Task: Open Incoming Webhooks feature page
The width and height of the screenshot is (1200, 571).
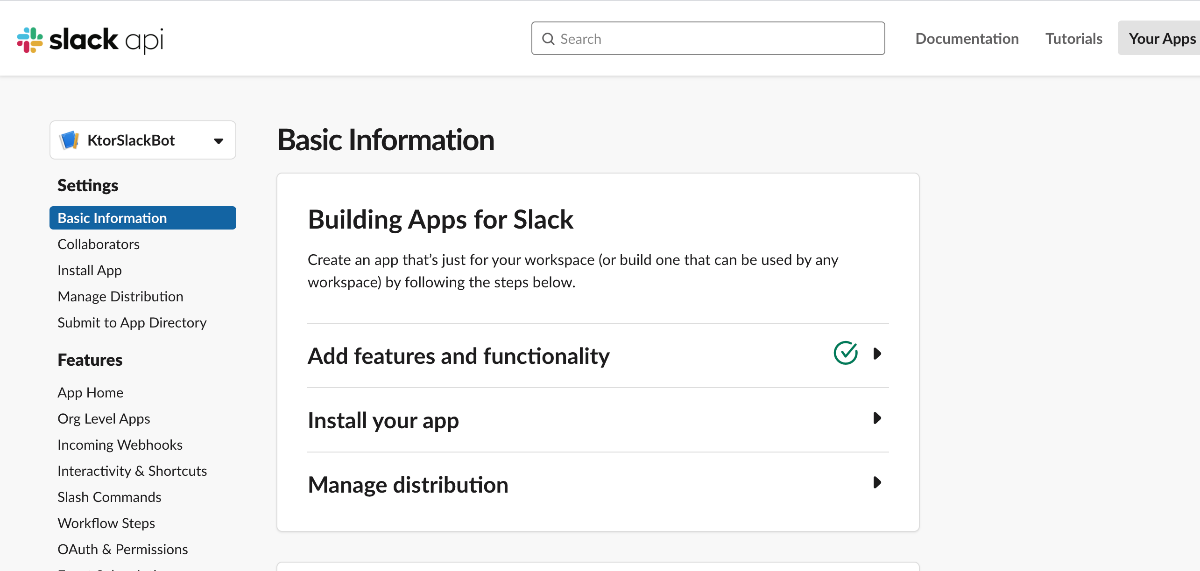Action: pyautogui.click(x=120, y=445)
